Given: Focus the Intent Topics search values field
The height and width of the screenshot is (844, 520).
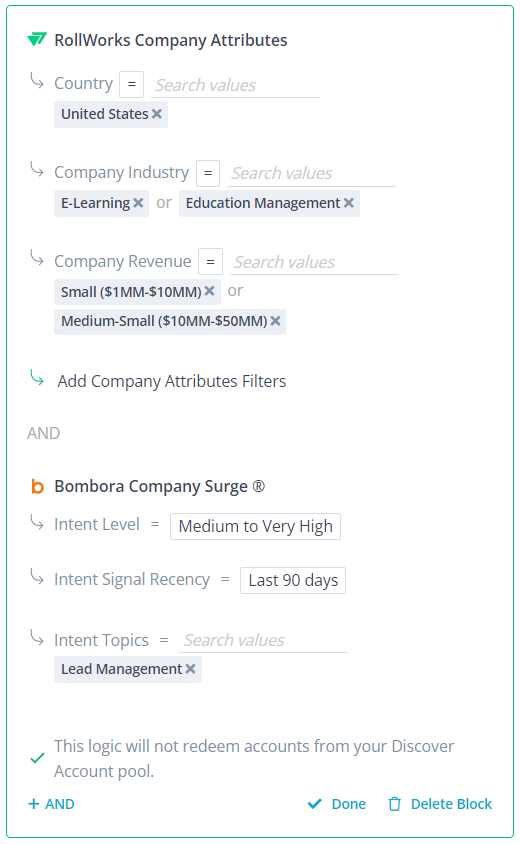Looking at the screenshot, I should pos(263,640).
